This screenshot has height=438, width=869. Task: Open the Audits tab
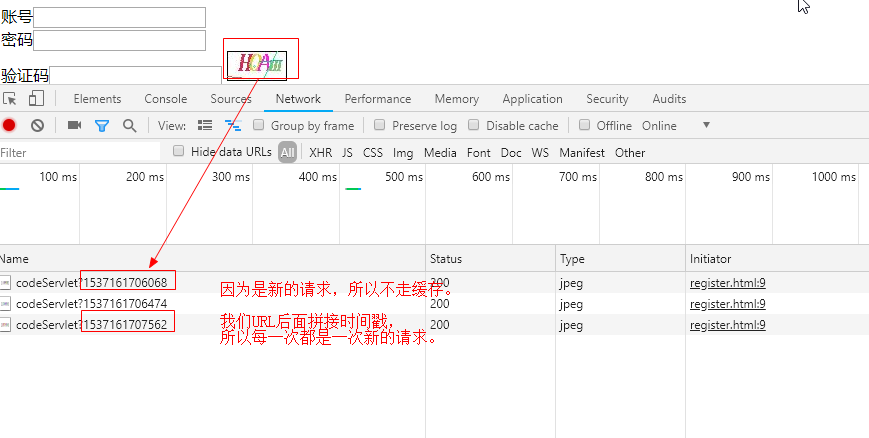coord(669,99)
